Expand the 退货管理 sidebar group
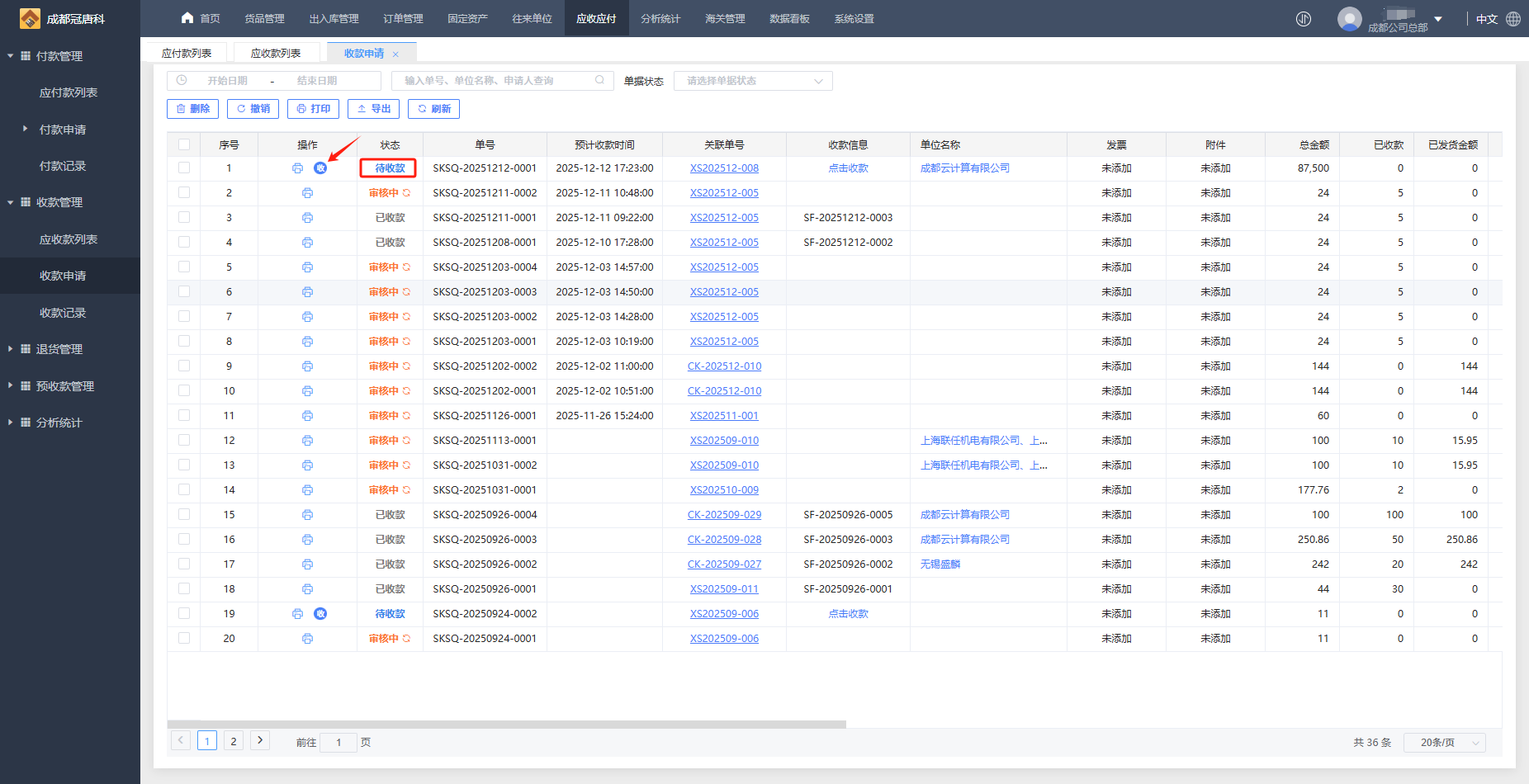1529x784 pixels. pyautogui.click(x=59, y=349)
